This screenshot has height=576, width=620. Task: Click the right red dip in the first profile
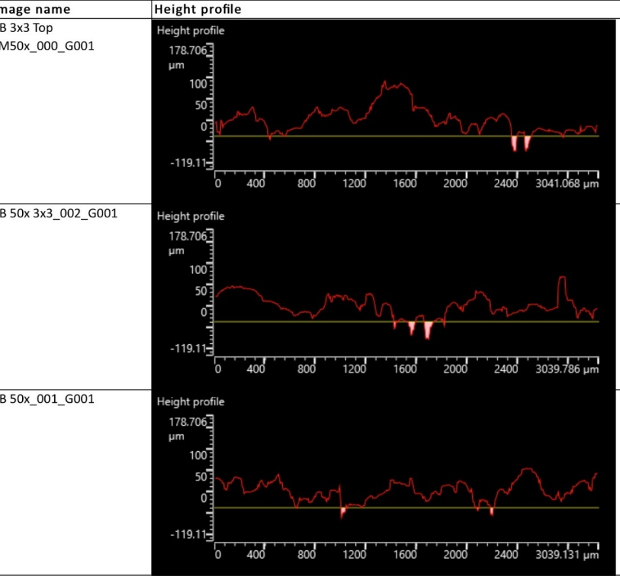[x=527, y=144]
